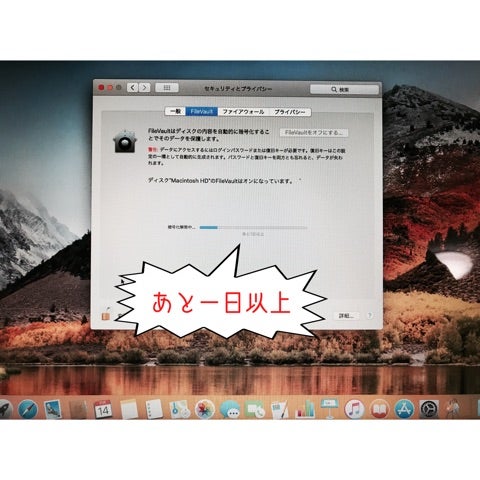Click the FileVault house safe icon

tap(124, 141)
